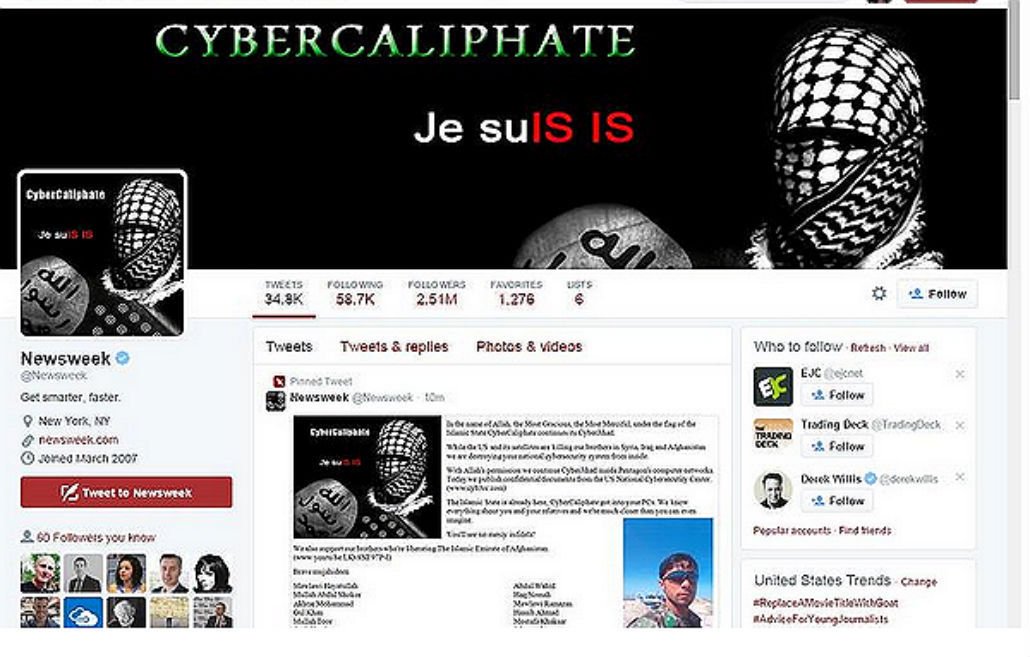Switch to Tweets & replies tab
Screen dimensions: 1030x657
[x=394, y=346]
